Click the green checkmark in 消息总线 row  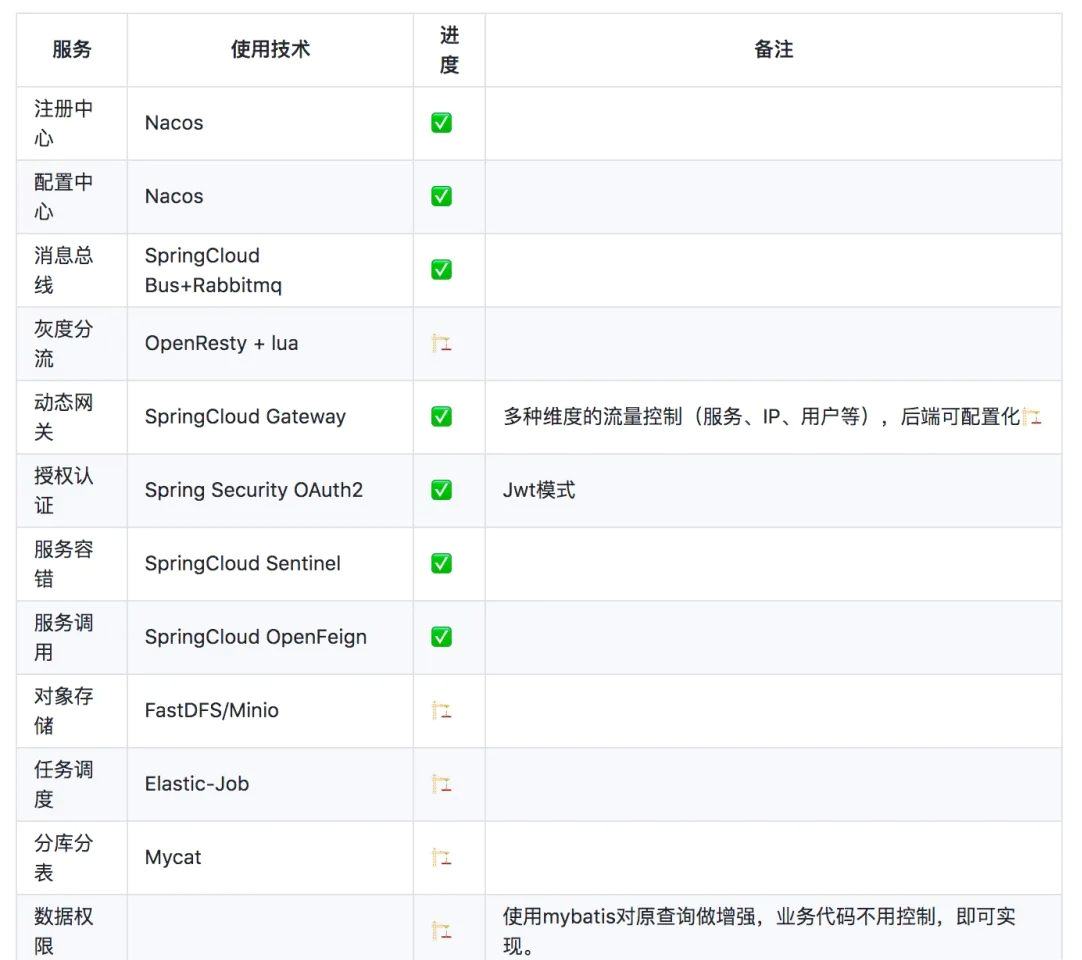coord(442,269)
